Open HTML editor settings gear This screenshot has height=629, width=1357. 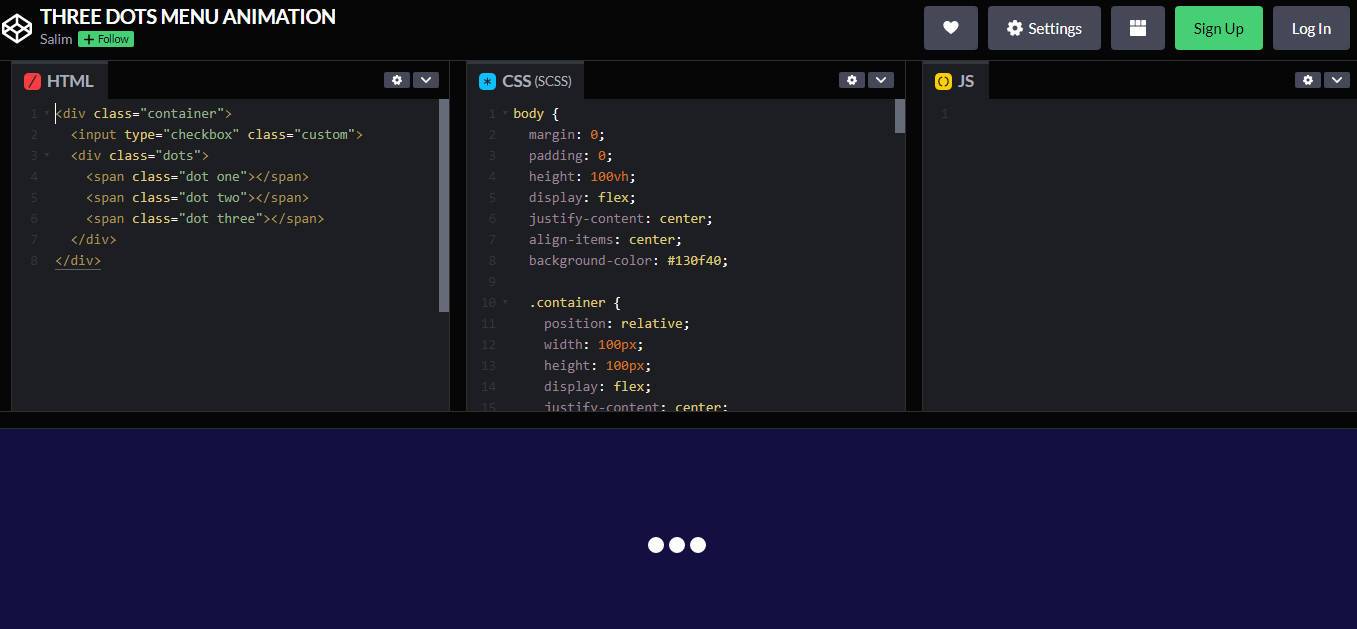[397, 80]
